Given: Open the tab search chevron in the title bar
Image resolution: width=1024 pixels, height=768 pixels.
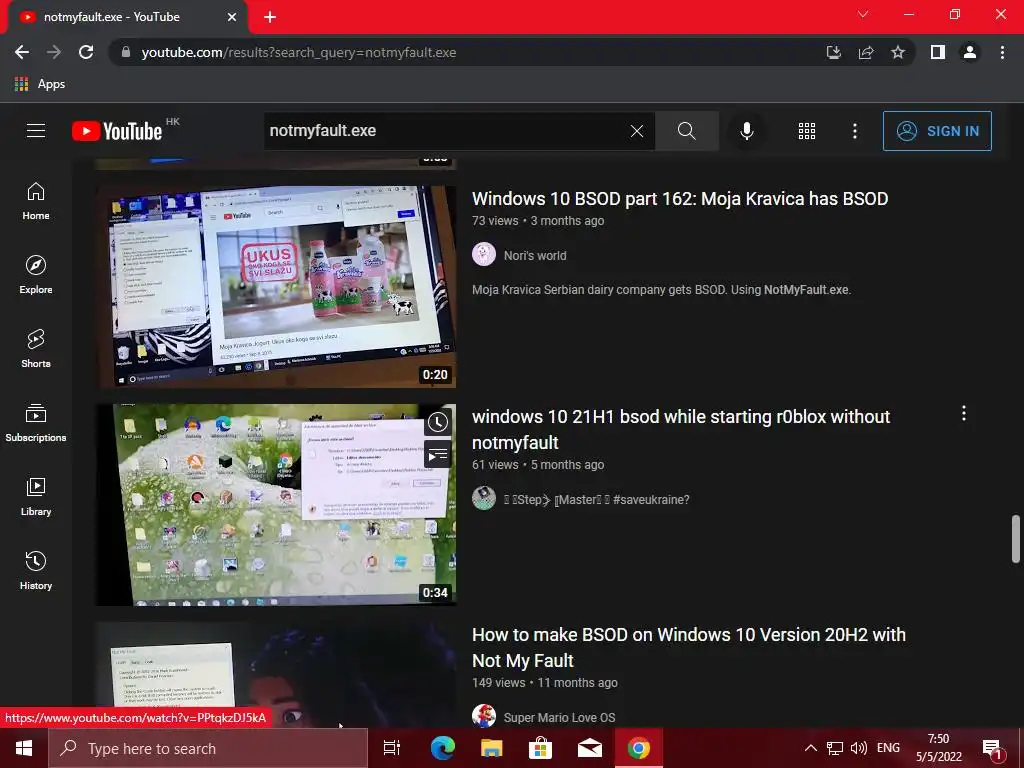Looking at the screenshot, I should [x=863, y=14].
